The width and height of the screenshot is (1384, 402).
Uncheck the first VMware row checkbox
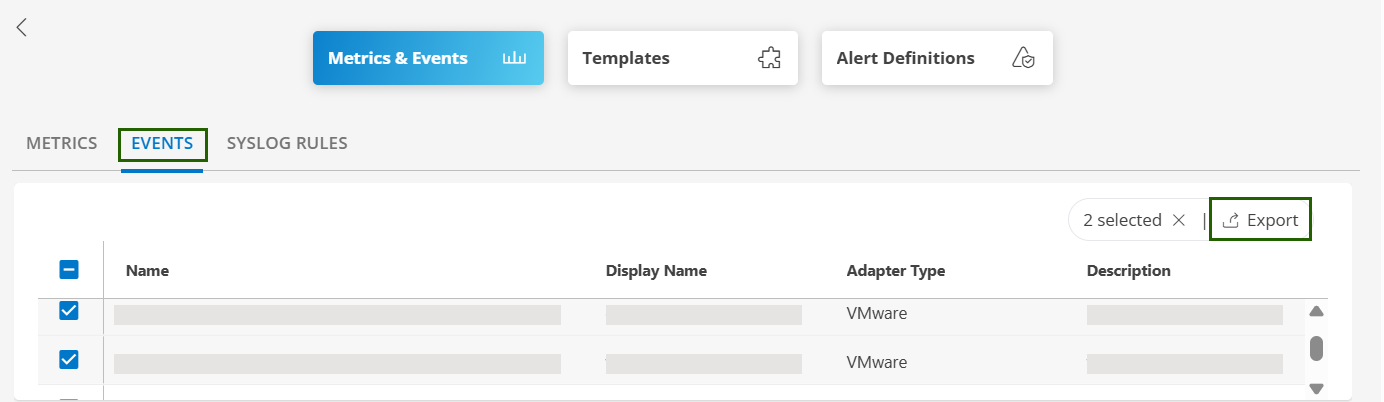coord(69,311)
